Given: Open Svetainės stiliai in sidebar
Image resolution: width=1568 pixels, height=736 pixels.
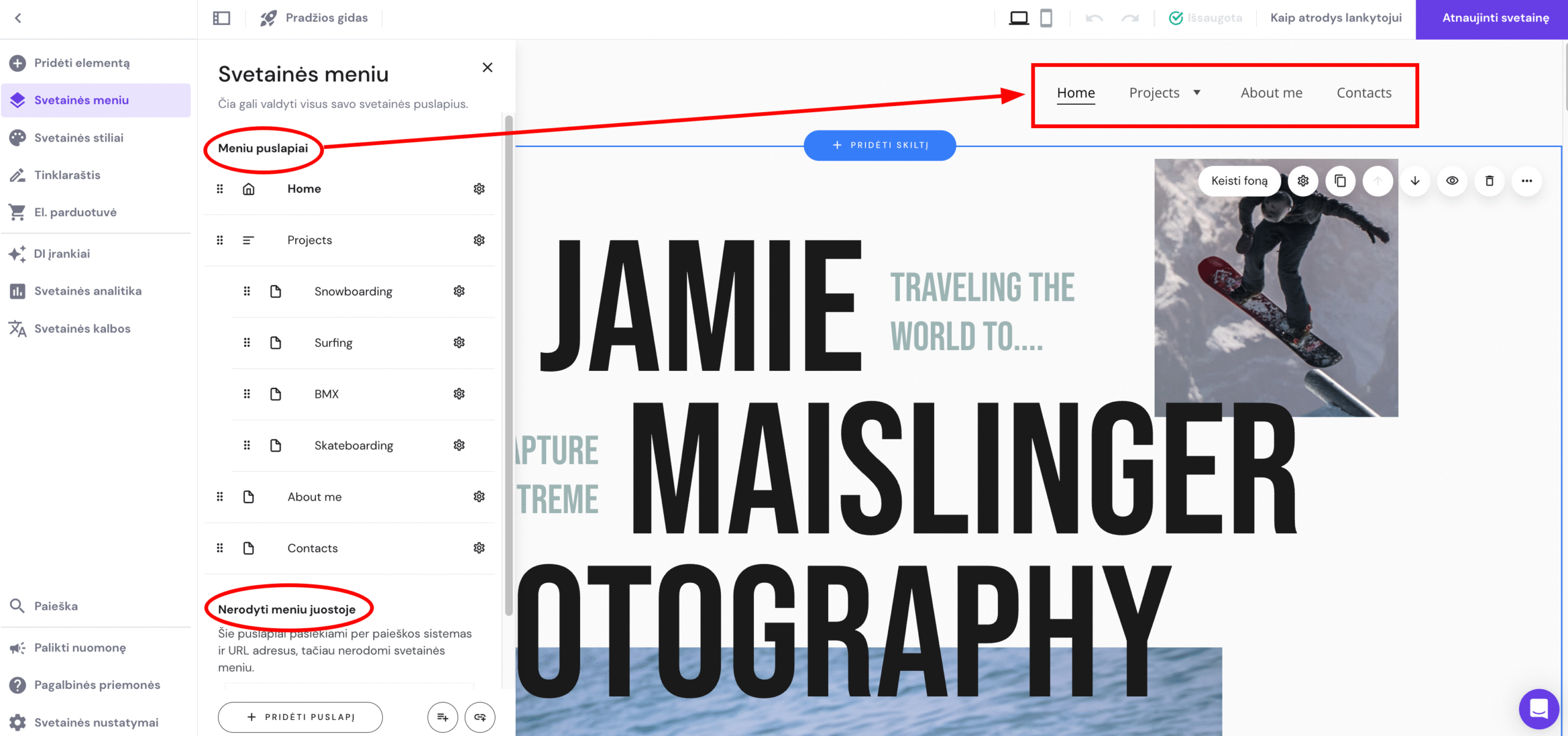Looking at the screenshot, I should coord(79,138).
